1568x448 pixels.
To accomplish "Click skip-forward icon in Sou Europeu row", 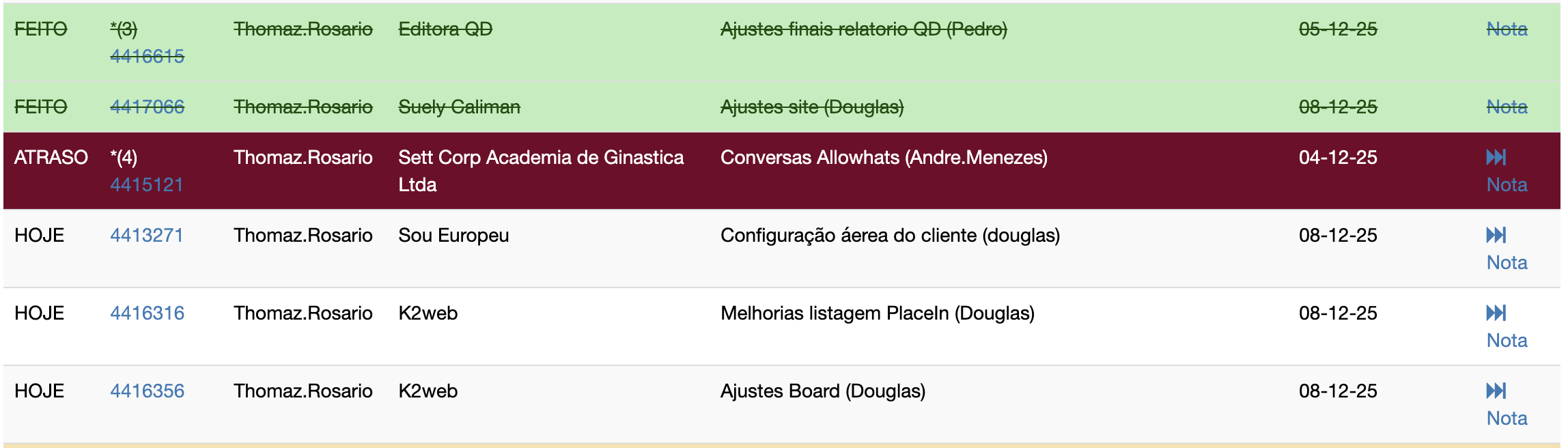I will [x=1496, y=236].
